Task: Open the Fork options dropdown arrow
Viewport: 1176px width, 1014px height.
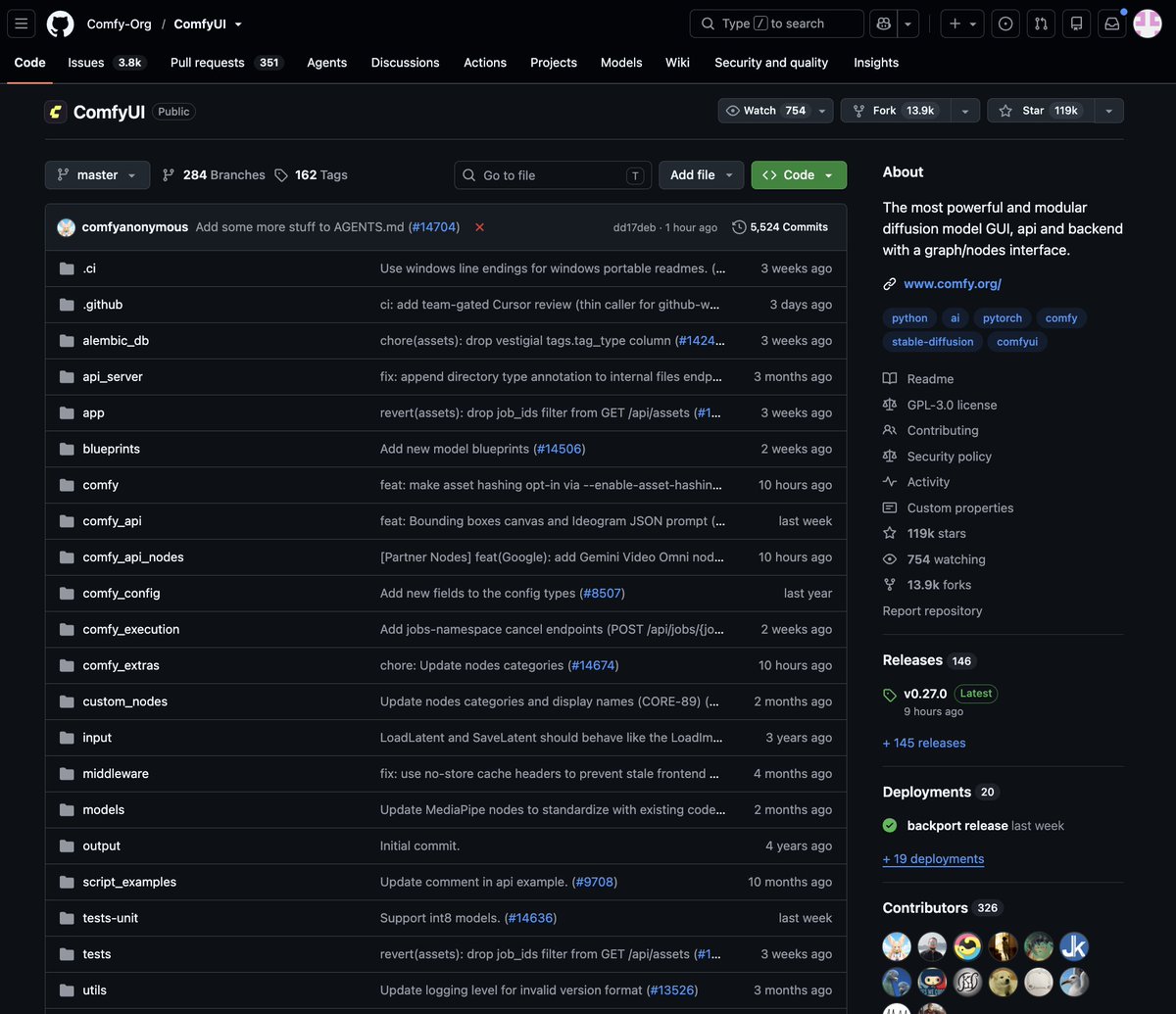Action: click(965, 111)
